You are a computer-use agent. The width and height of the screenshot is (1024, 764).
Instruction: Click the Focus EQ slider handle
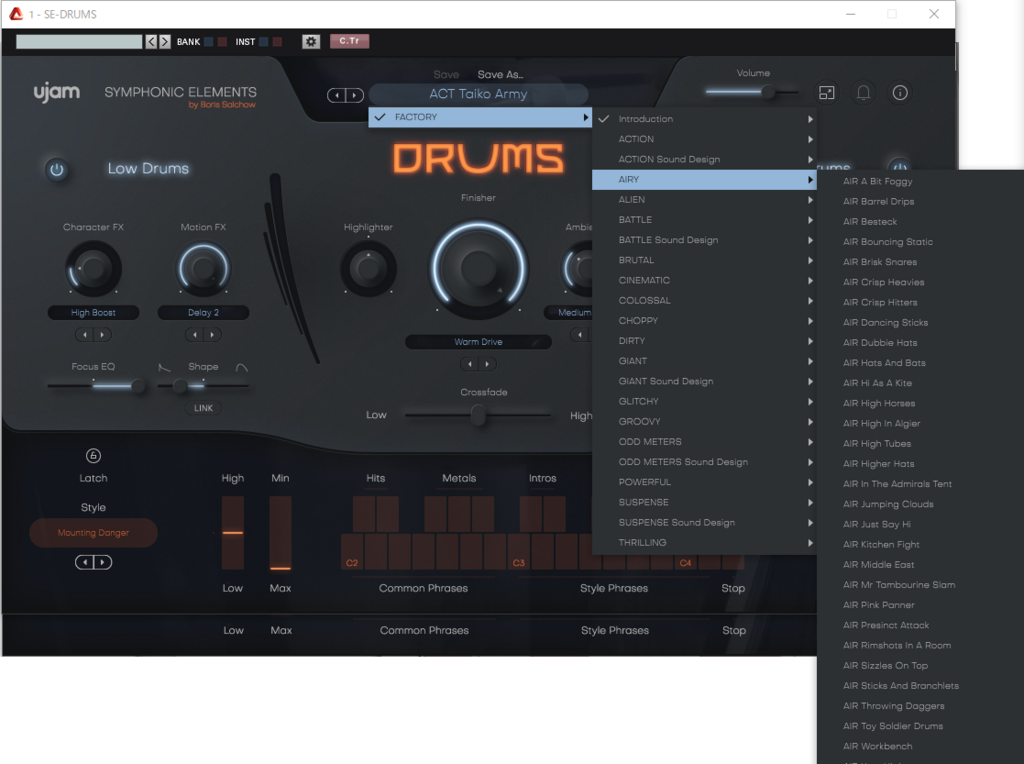point(138,386)
